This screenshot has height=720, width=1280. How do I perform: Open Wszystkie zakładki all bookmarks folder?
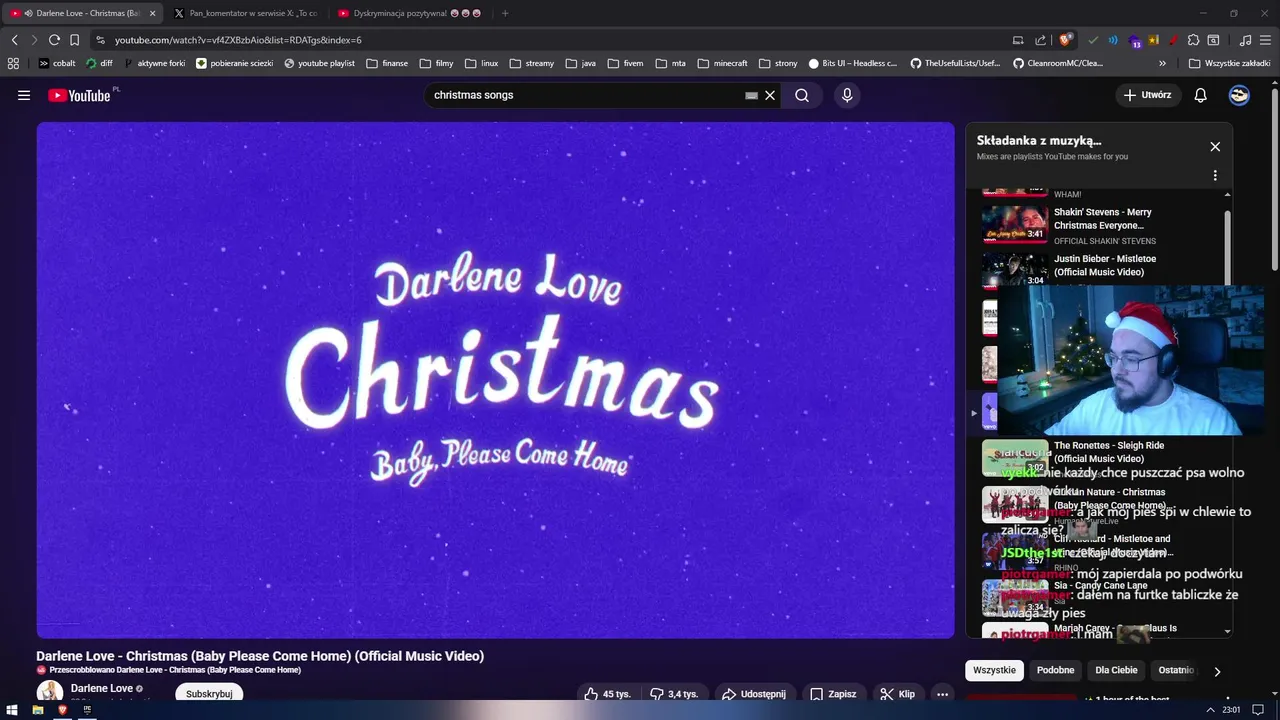(x=1229, y=63)
